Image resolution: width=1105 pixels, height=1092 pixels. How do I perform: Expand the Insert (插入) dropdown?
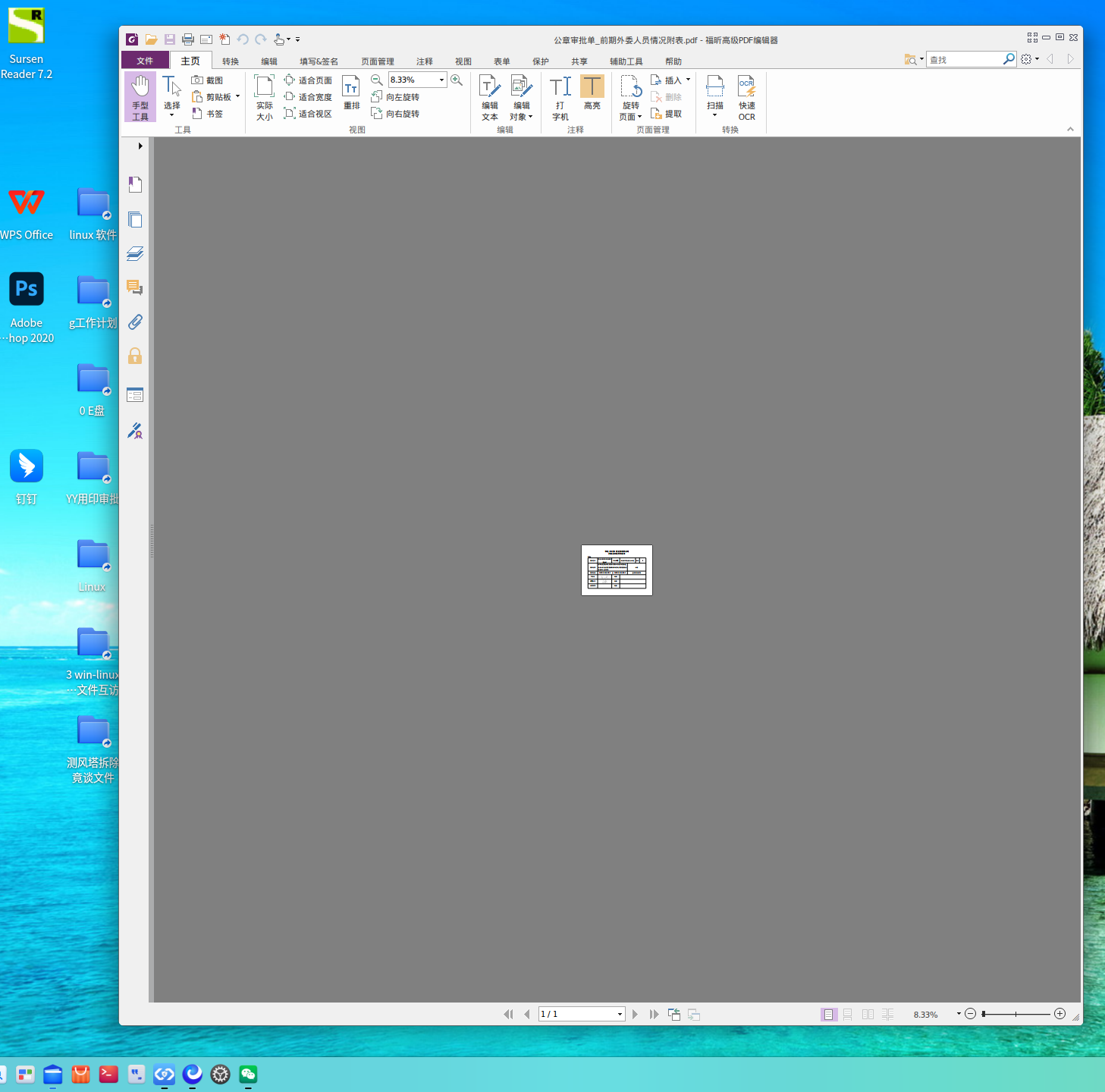[x=689, y=80]
